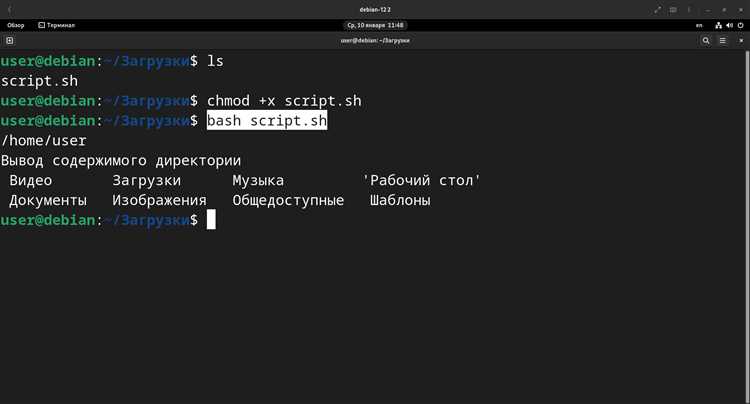Select the '/home/user' output line
750x404 pixels.
44,141
